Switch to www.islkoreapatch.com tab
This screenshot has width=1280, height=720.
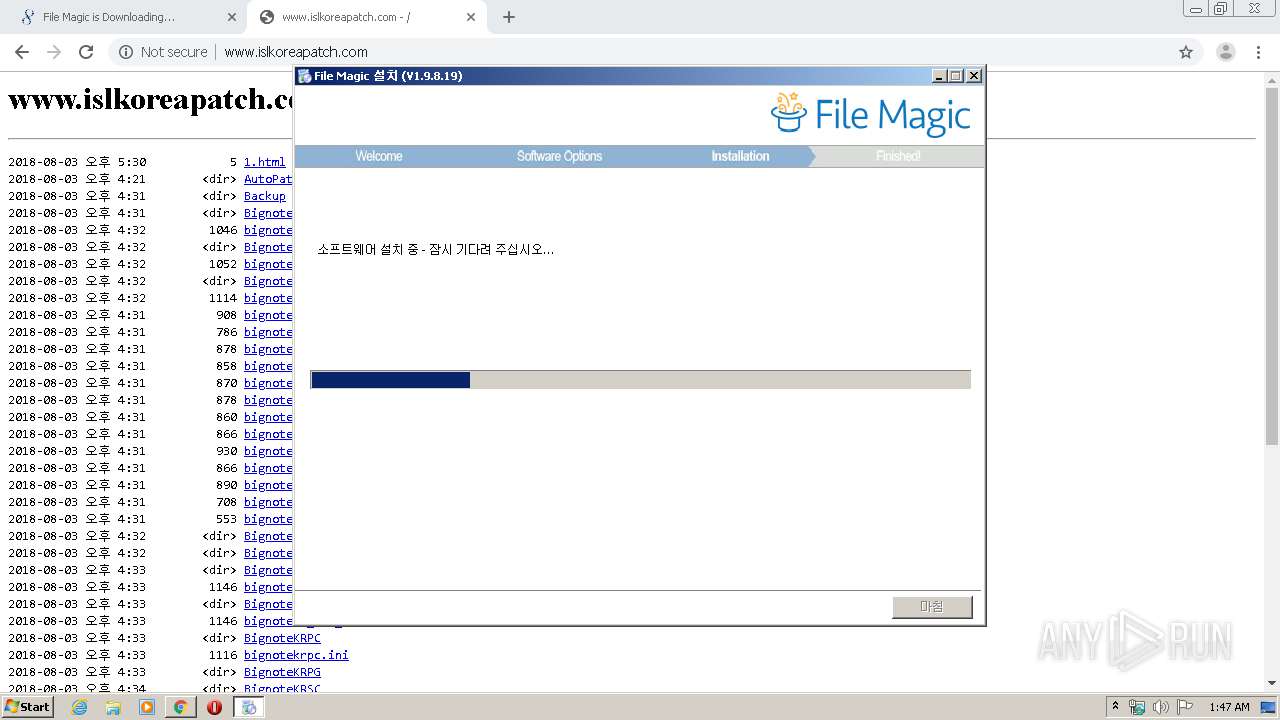367,17
